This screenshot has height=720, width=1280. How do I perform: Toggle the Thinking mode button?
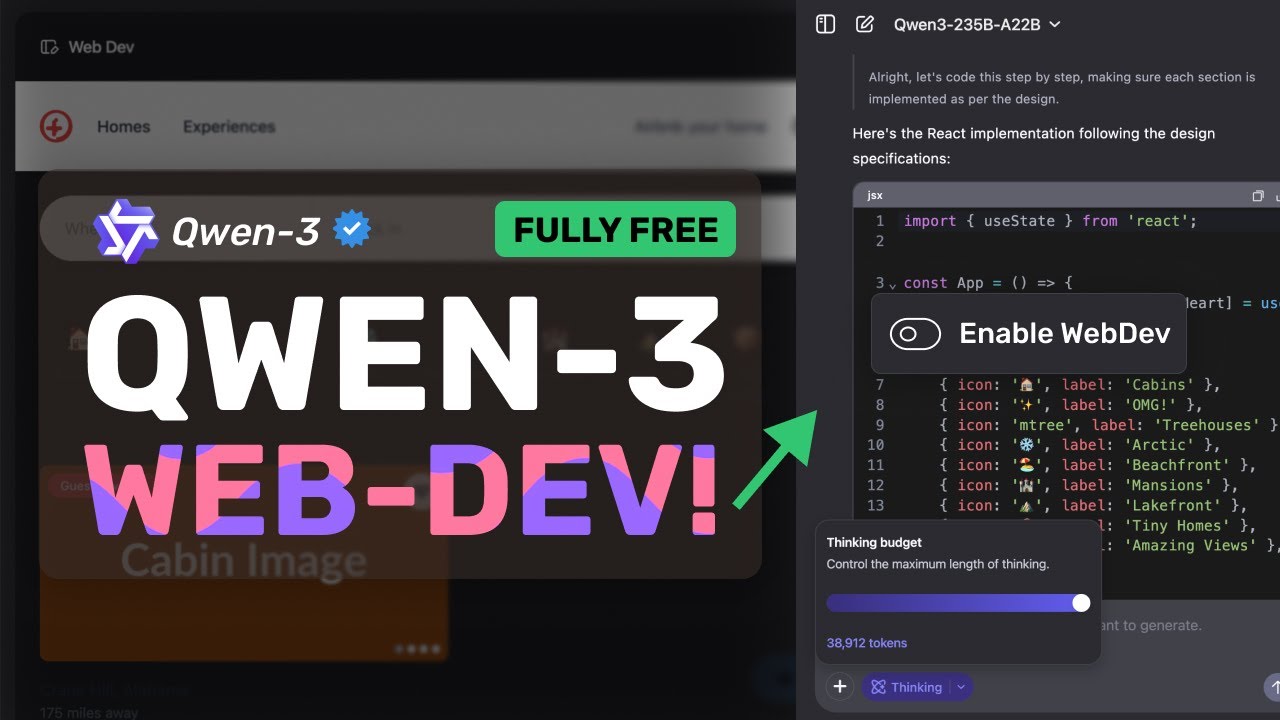tap(906, 687)
